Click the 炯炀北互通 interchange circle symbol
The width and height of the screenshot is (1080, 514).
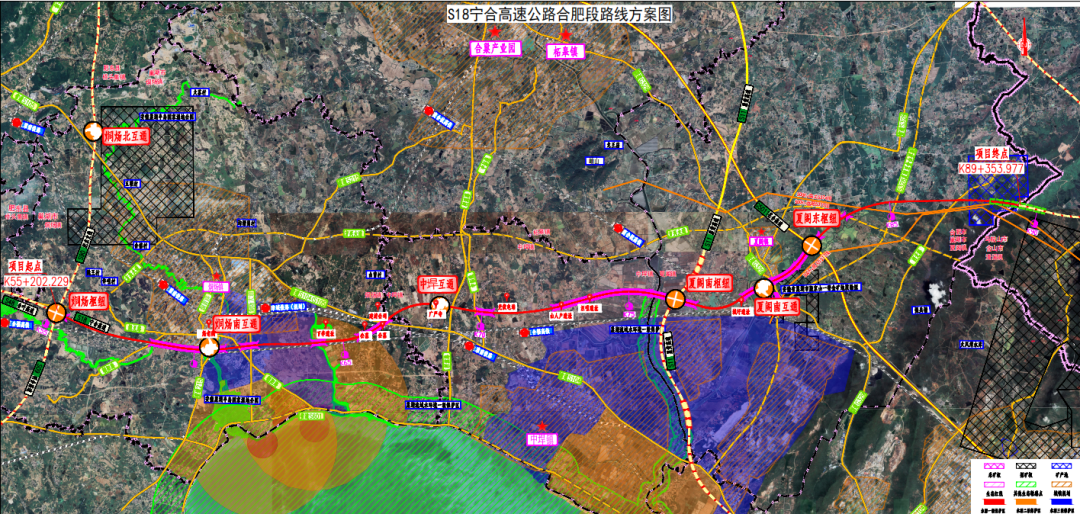click(93, 132)
